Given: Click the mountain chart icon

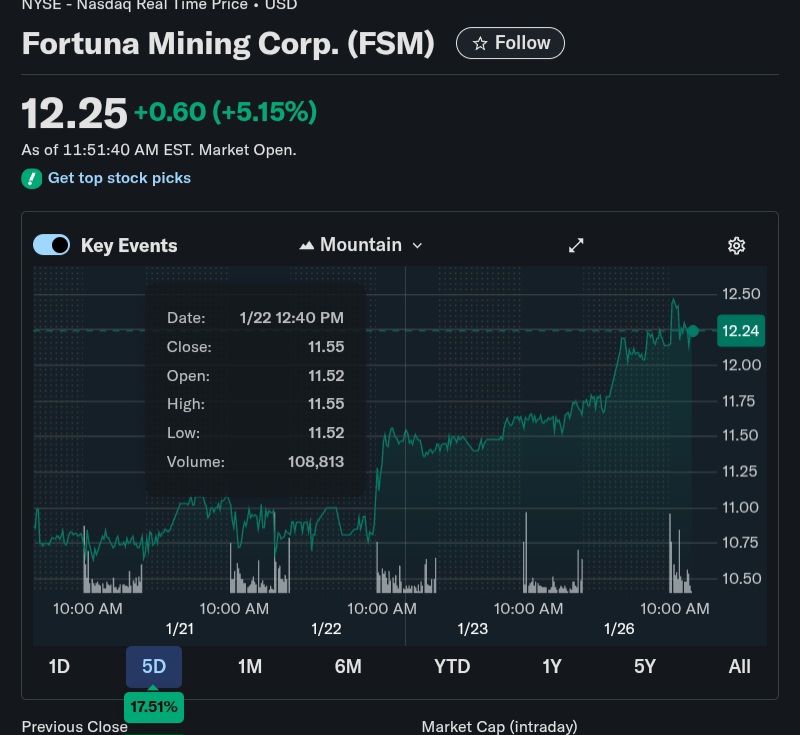Looking at the screenshot, I should [306, 245].
